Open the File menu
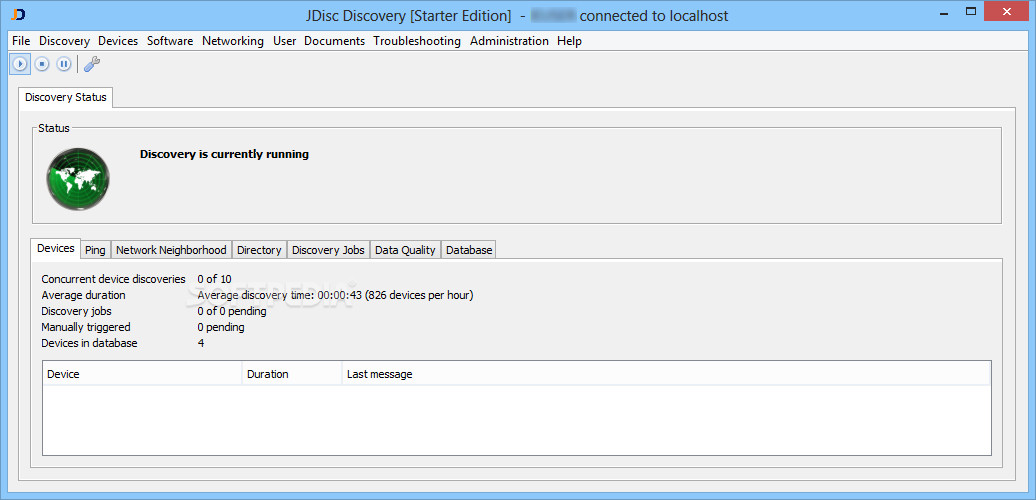The width and height of the screenshot is (1036, 500). coord(21,41)
